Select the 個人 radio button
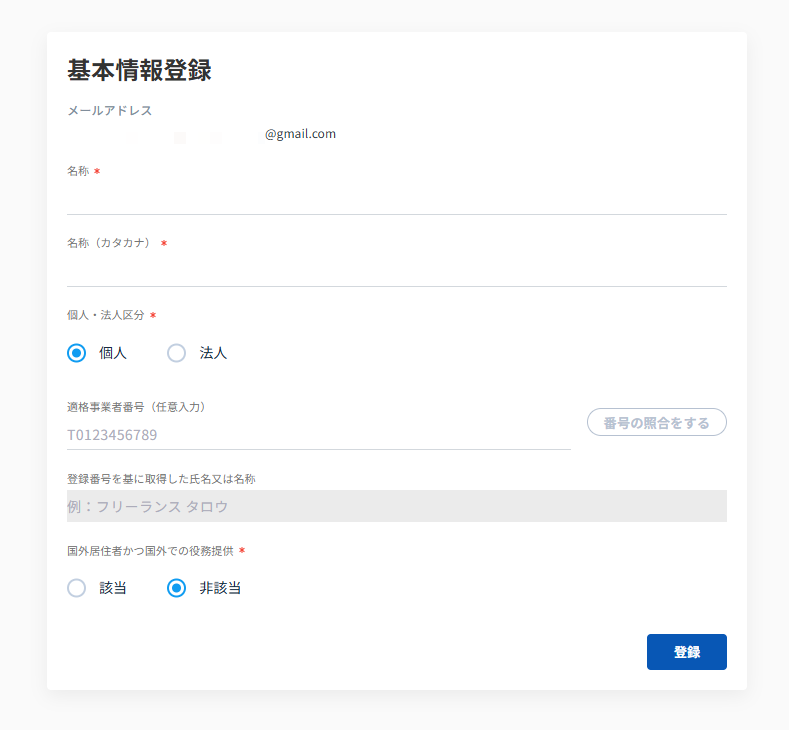Image resolution: width=789 pixels, height=730 pixels. point(77,353)
